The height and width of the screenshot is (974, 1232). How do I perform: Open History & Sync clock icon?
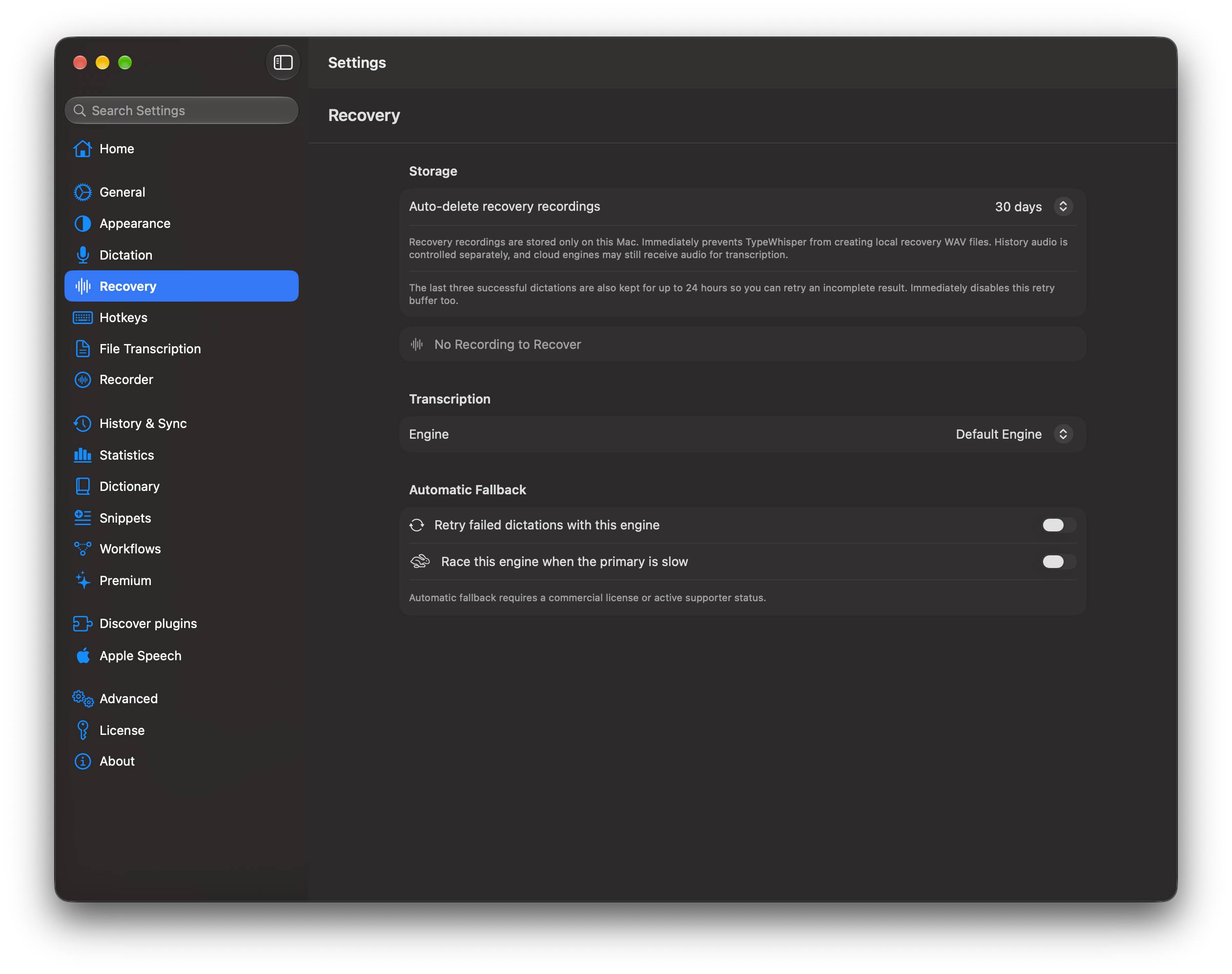(x=82, y=424)
